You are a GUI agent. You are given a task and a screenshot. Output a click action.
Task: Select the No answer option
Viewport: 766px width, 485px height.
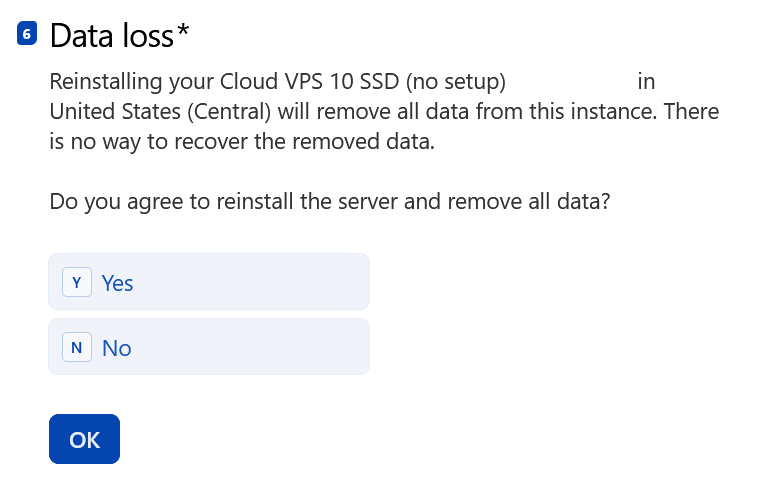pyautogui.click(x=209, y=347)
